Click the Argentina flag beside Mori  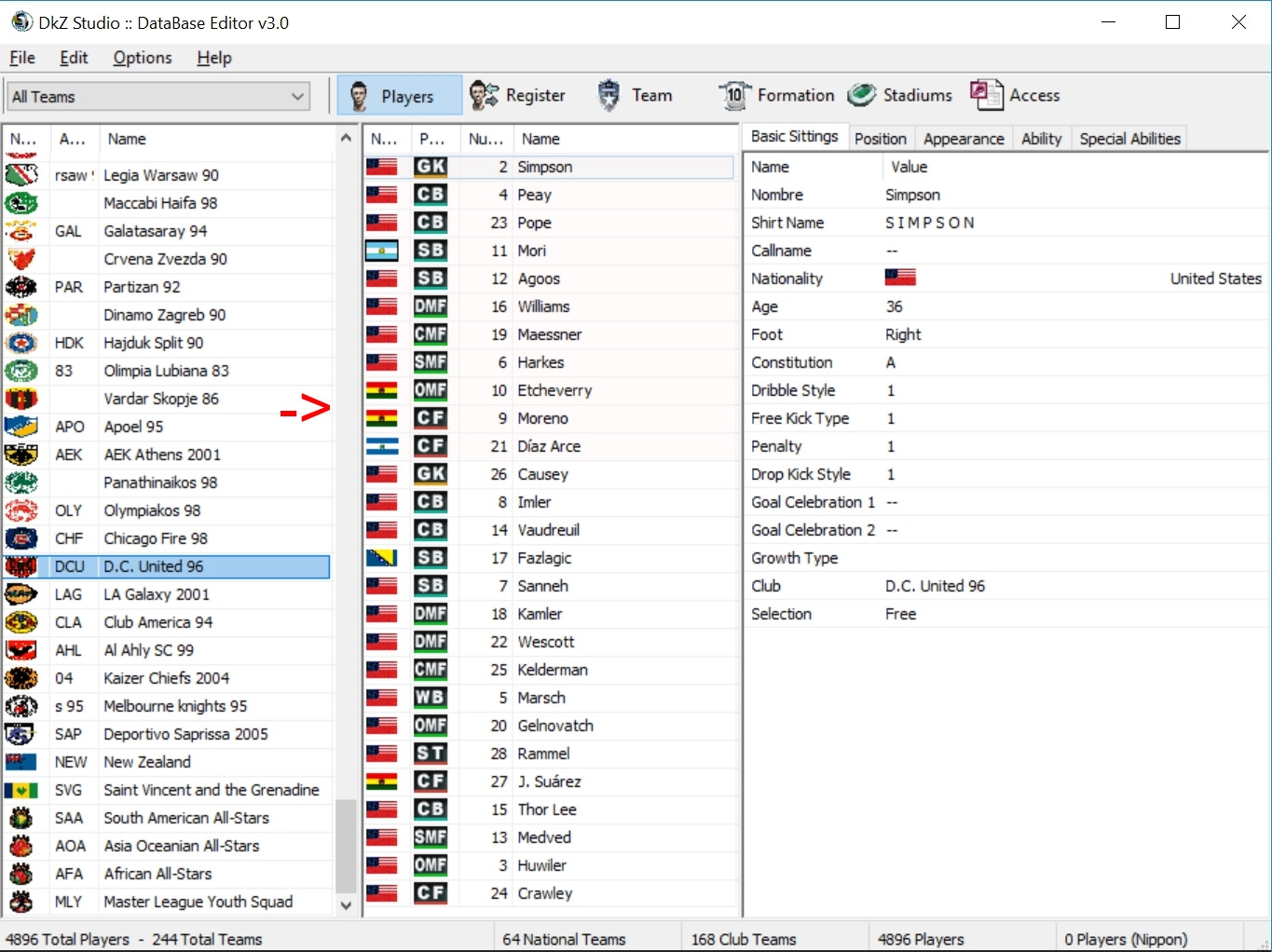tap(382, 251)
